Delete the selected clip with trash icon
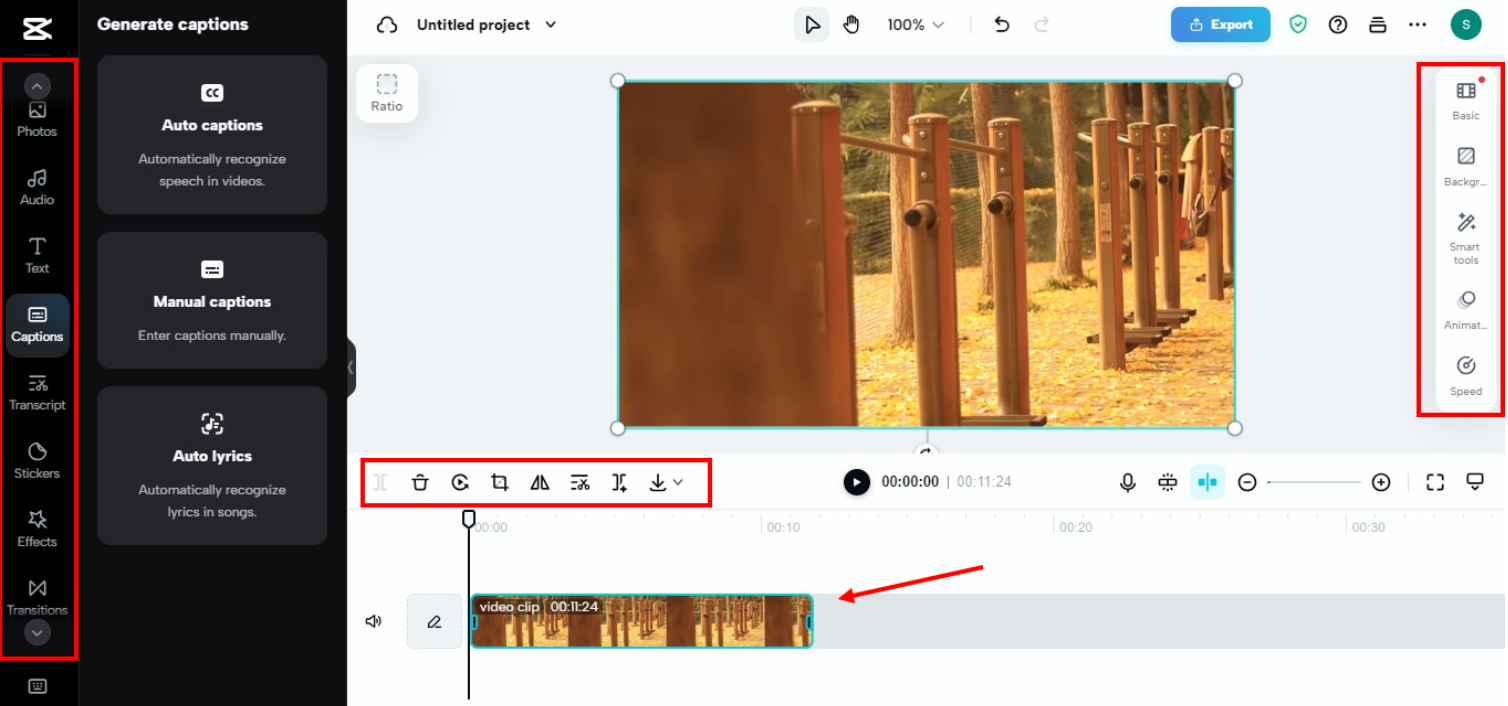 [x=420, y=483]
